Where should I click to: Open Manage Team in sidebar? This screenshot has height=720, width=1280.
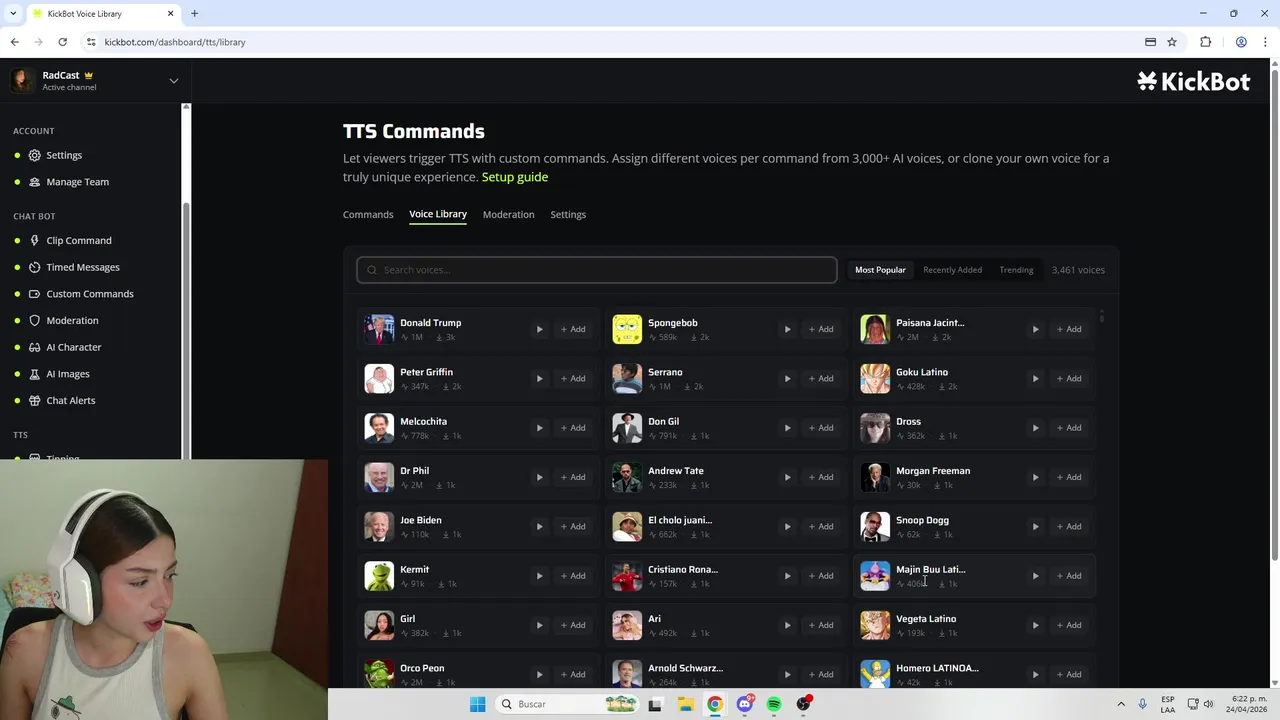pos(77,182)
